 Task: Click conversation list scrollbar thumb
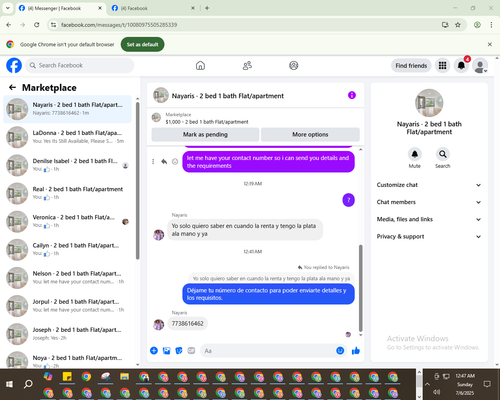coord(138,180)
